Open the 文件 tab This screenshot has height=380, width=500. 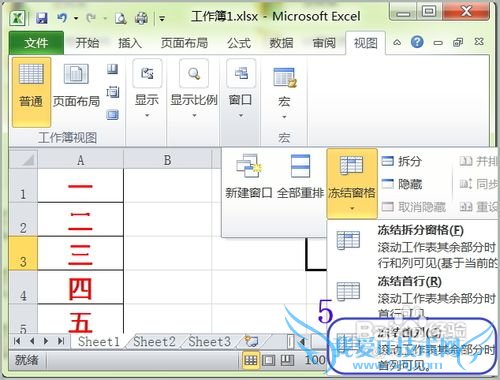(36, 43)
